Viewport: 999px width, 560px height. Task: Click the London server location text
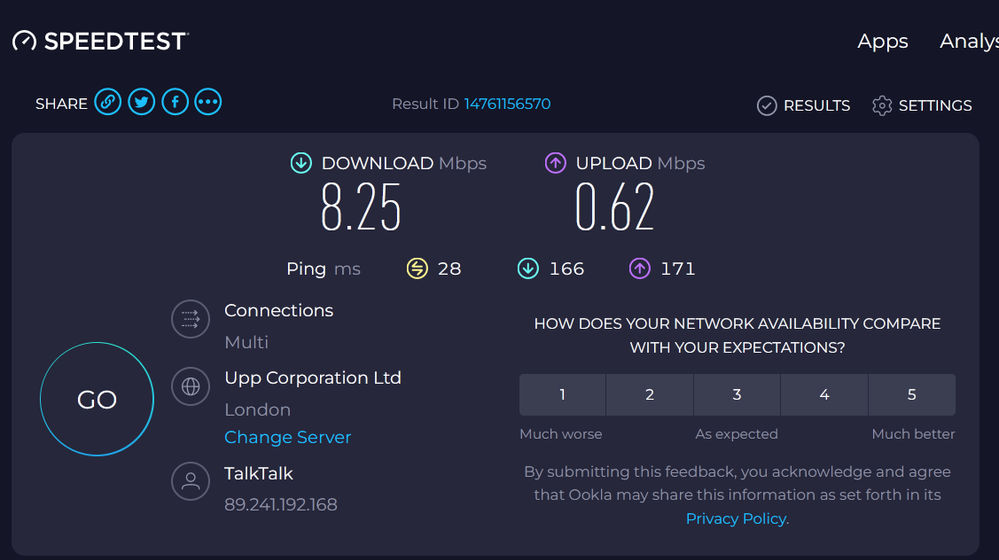pyautogui.click(x=257, y=410)
